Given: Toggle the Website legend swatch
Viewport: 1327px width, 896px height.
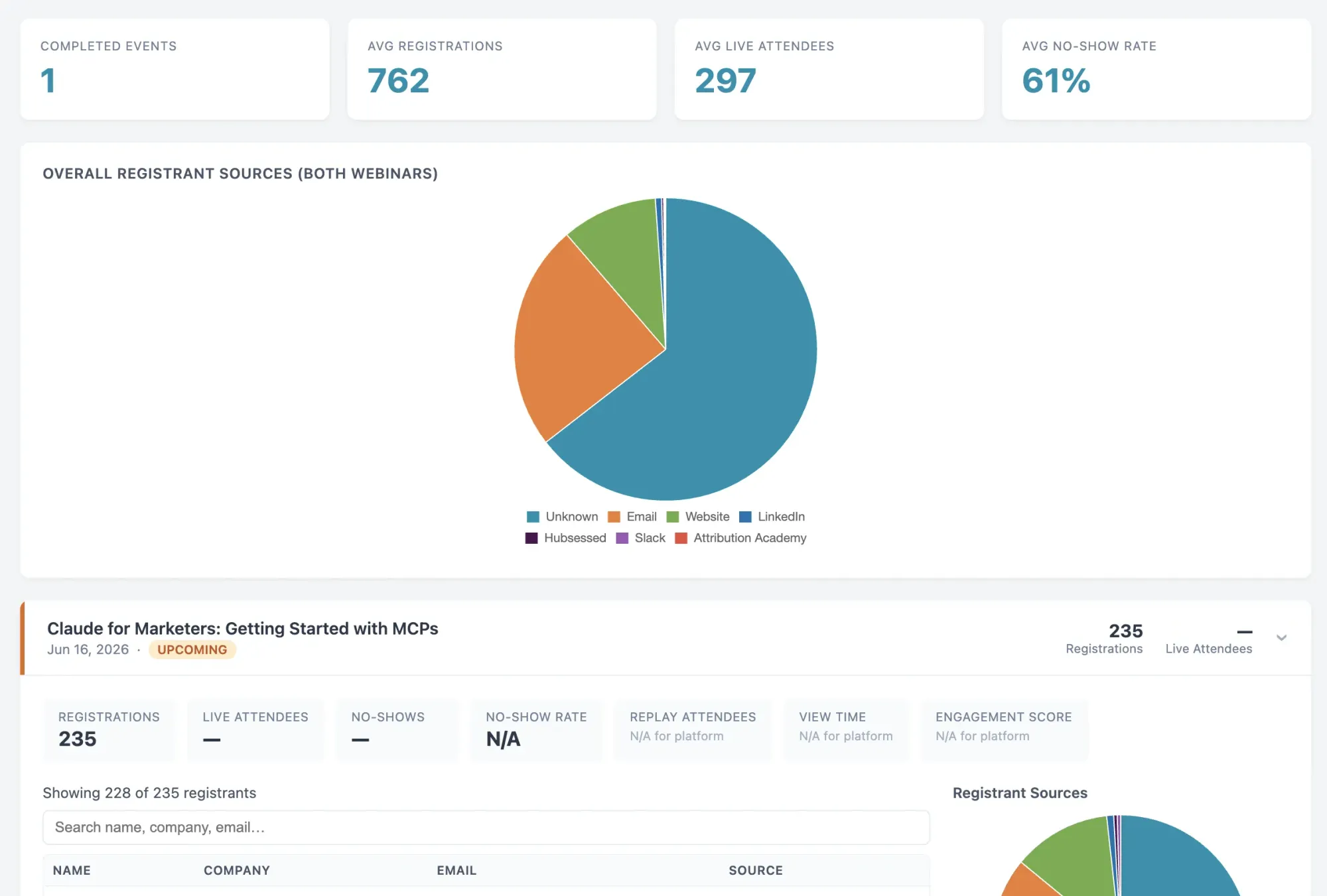Looking at the screenshot, I should [673, 517].
